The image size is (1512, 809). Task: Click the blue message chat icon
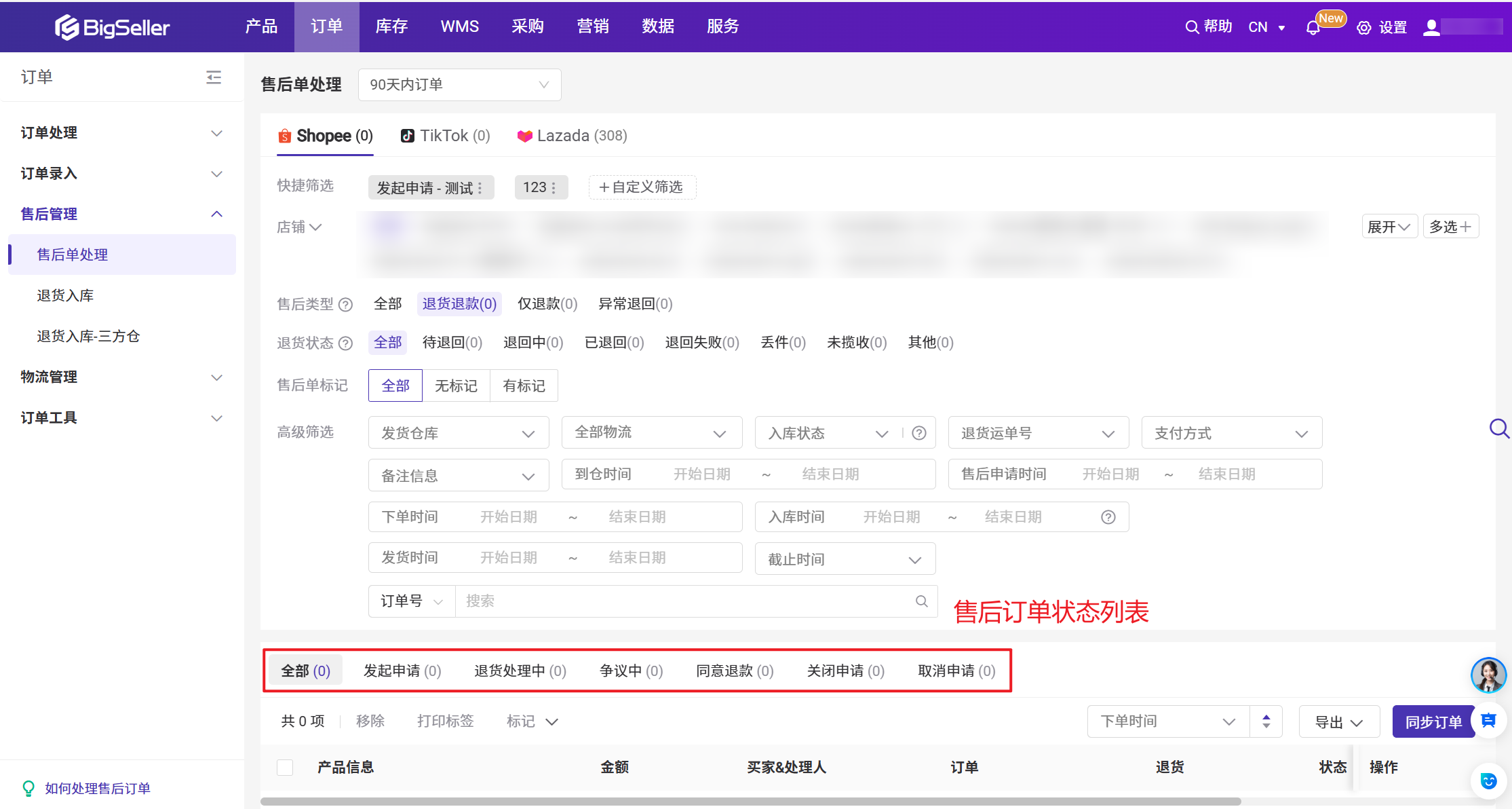coord(1488,721)
